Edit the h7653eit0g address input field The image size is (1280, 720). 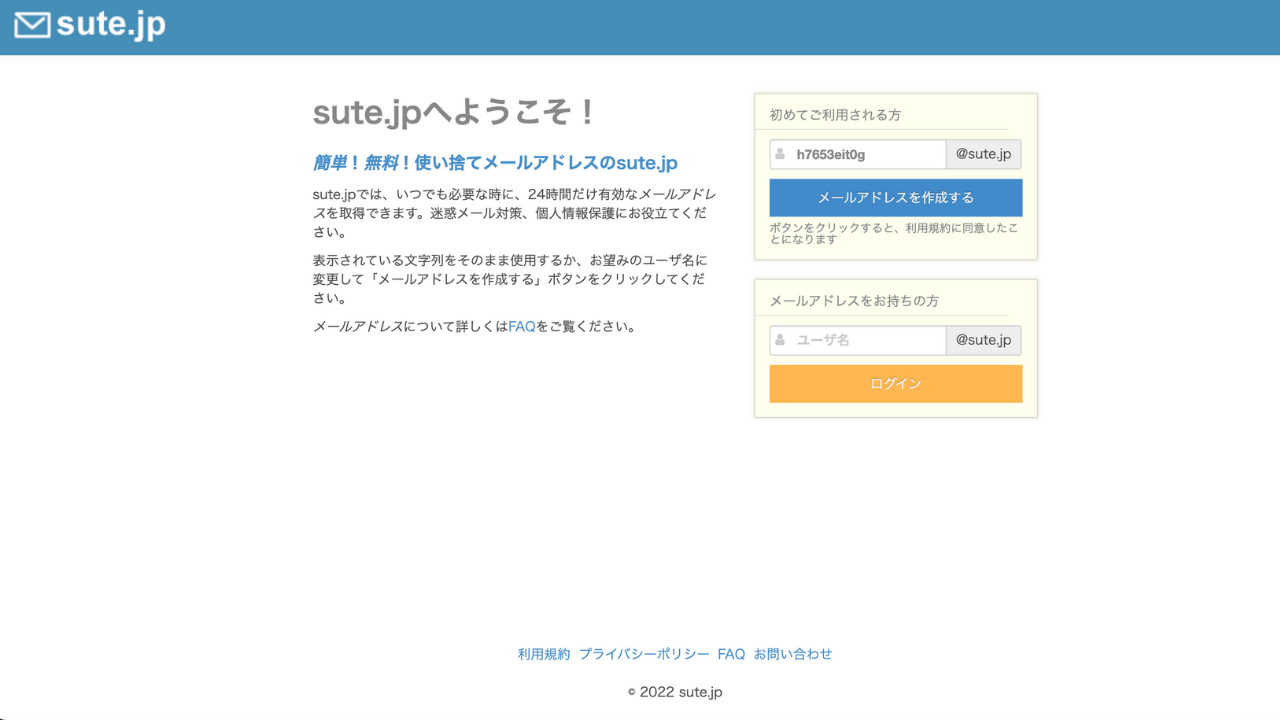click(858, 154)
